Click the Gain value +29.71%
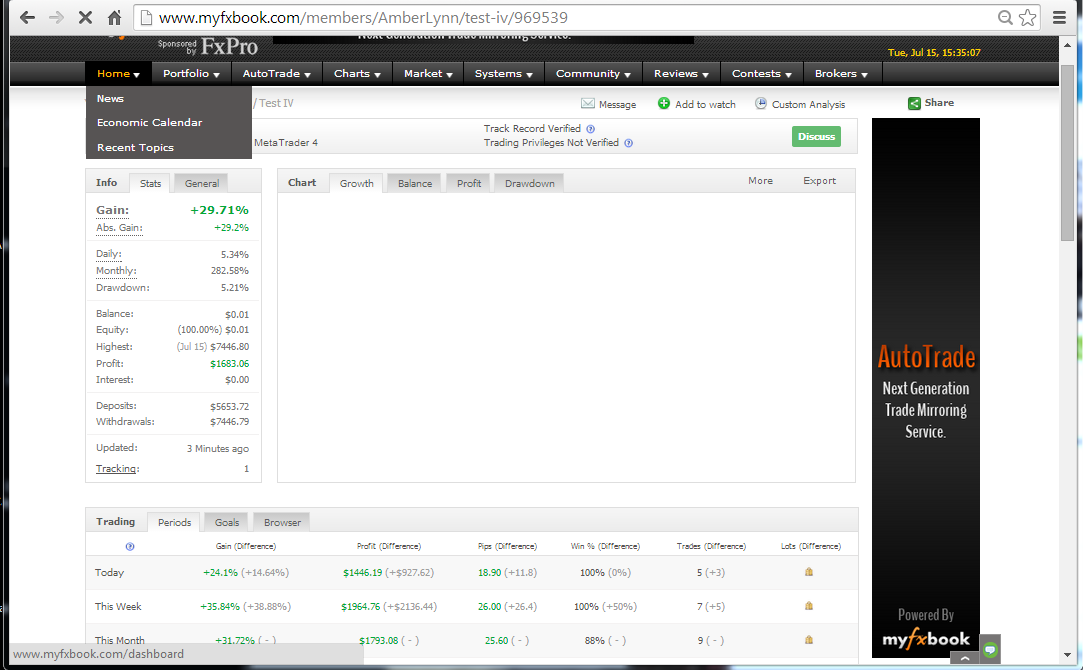 [x=219, y=210]
